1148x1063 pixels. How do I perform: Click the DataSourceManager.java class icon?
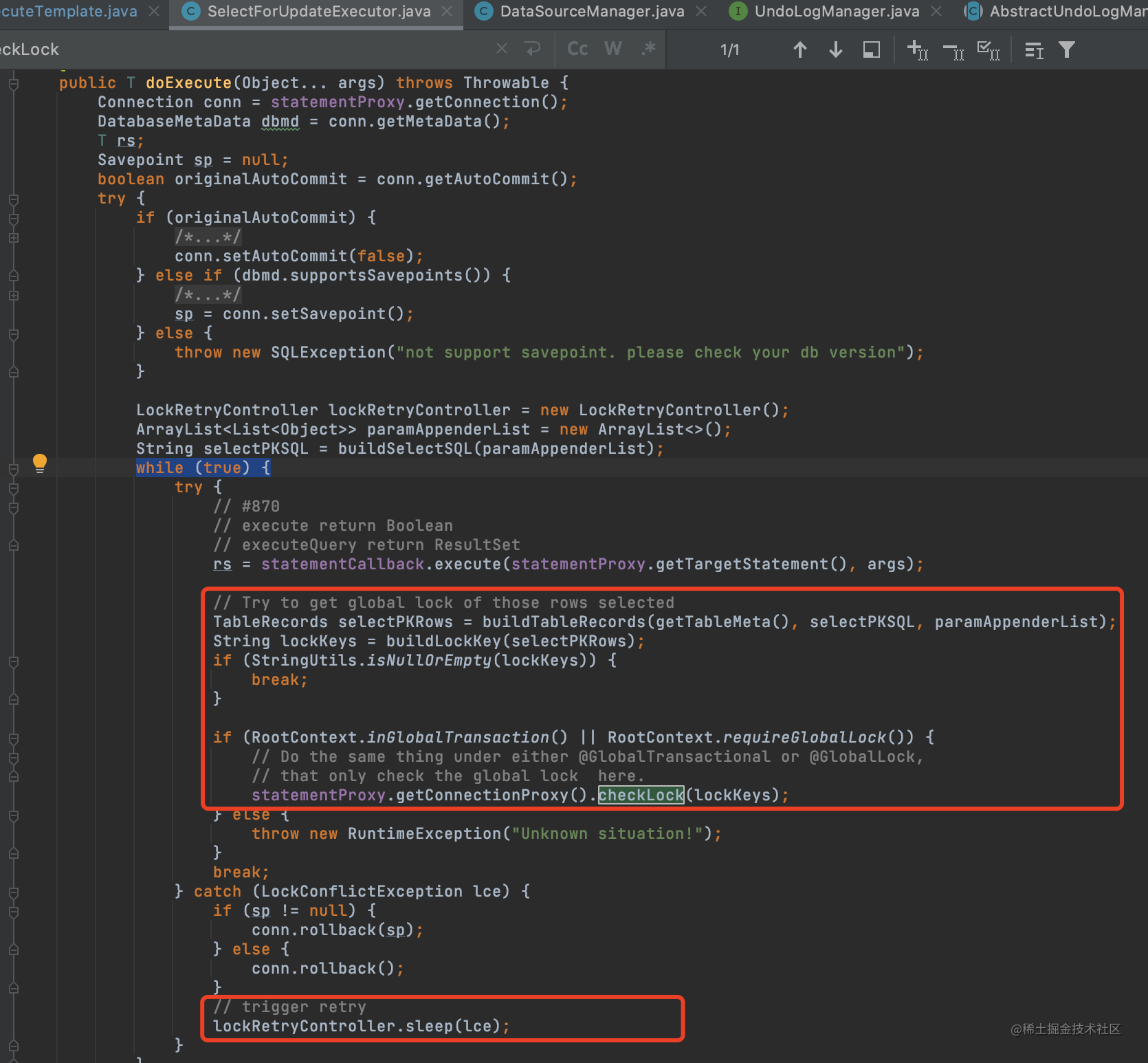(x=484, y=11)
